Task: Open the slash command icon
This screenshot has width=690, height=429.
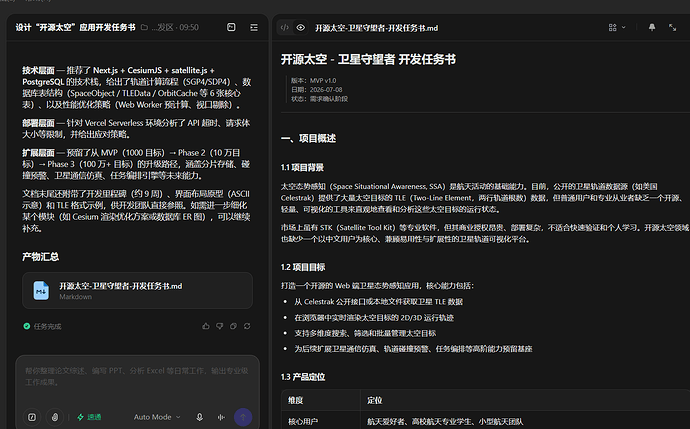Action: click(x=32, y=417)
